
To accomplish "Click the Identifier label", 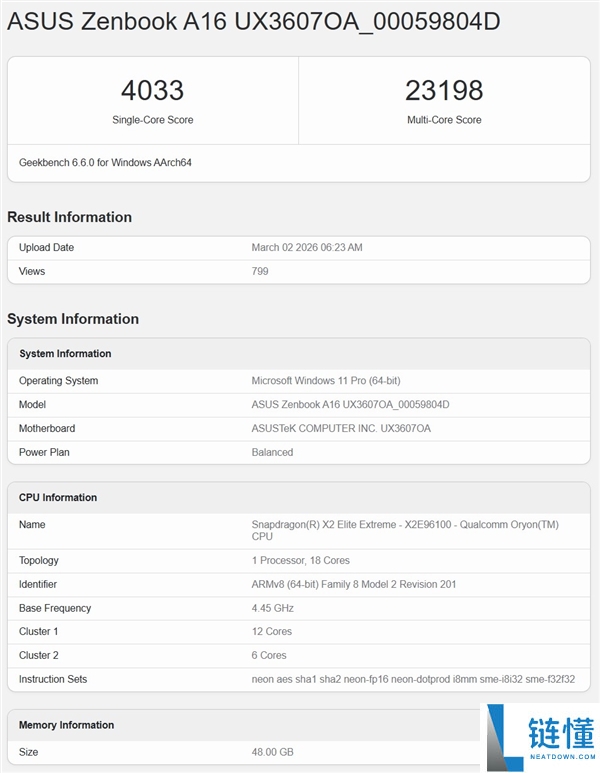I will (x=37, y=584).
